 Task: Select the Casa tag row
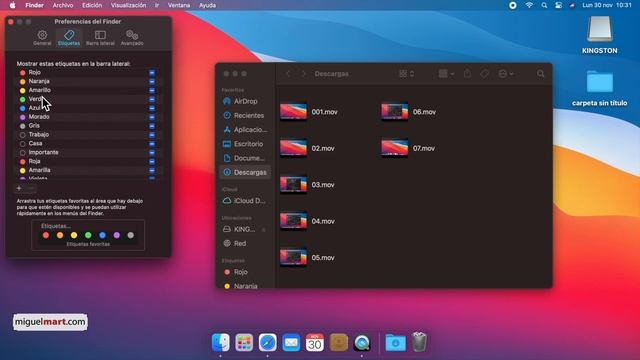pyautogui.click(x=88, y=144)
